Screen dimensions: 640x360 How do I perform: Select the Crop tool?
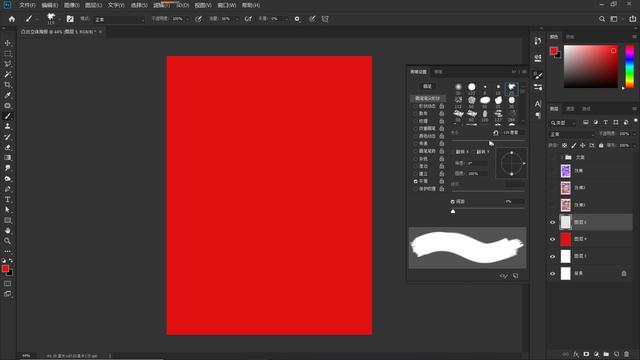coord(7,85)
